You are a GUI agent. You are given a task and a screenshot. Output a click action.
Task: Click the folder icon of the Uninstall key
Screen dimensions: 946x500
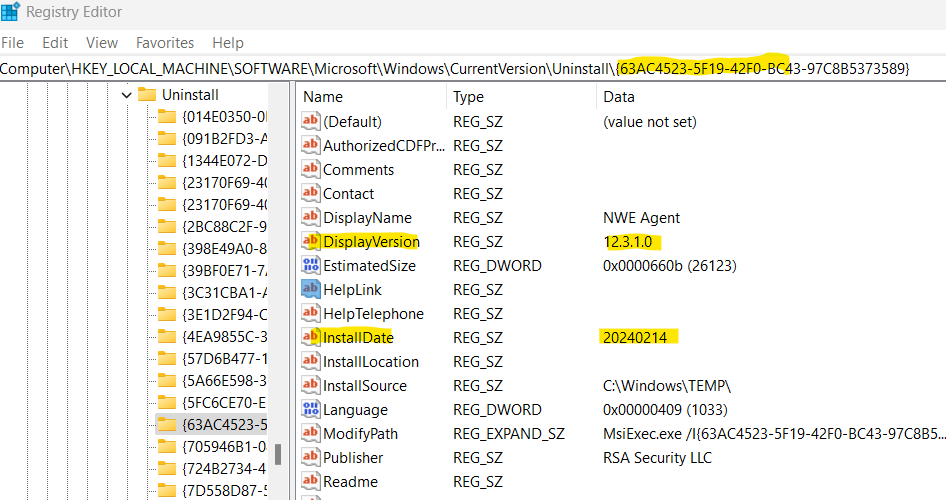(x=147, y=94)
